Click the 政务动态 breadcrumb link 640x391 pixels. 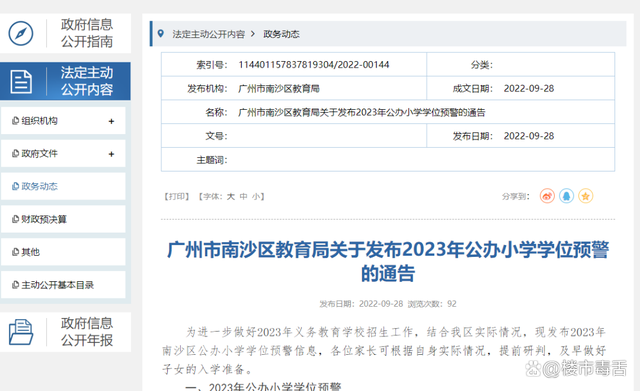click(x=281, y=34)
